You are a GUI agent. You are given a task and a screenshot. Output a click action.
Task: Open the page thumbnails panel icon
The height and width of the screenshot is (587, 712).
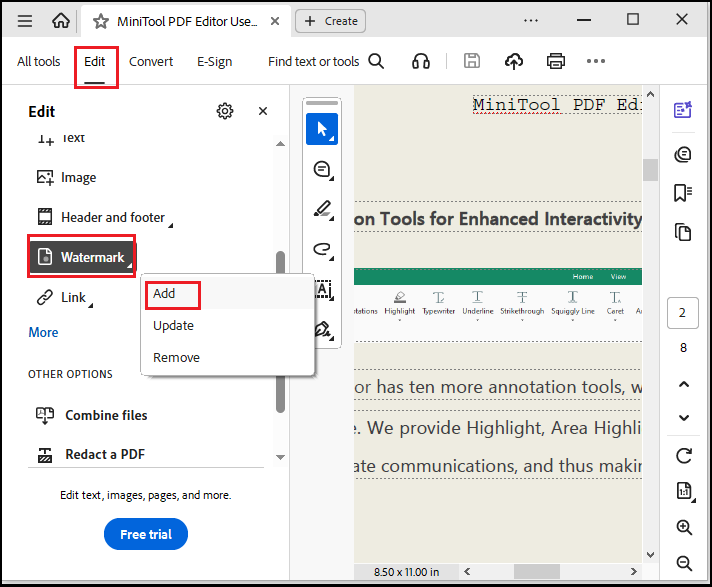click(682, 232)
